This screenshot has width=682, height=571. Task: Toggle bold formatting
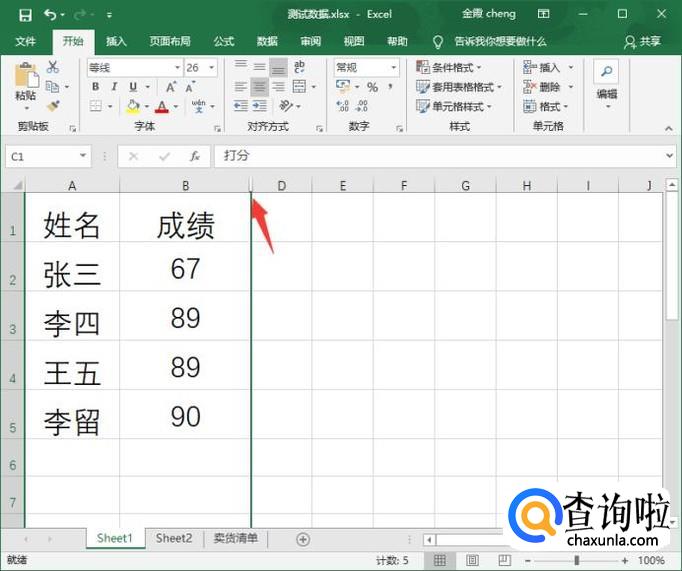click(x=96, y=87)
